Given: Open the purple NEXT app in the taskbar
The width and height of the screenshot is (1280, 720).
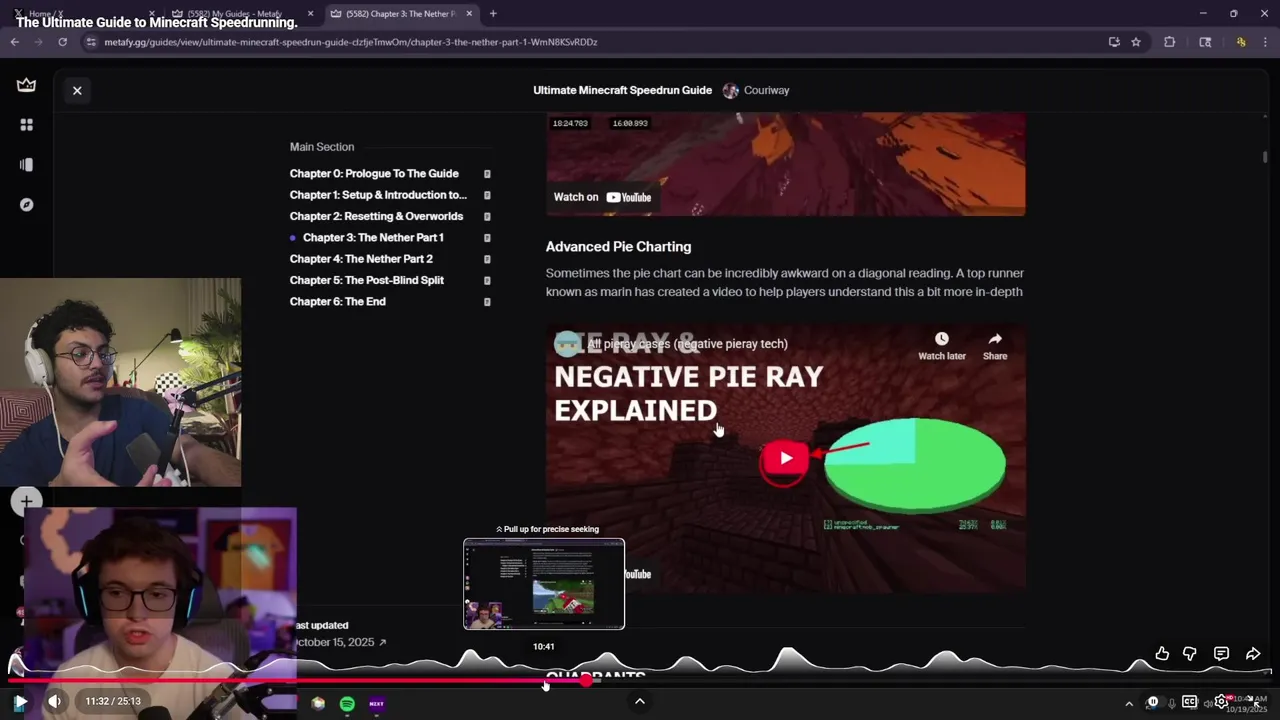Looking at the screenshot, I should click(376, 704).
